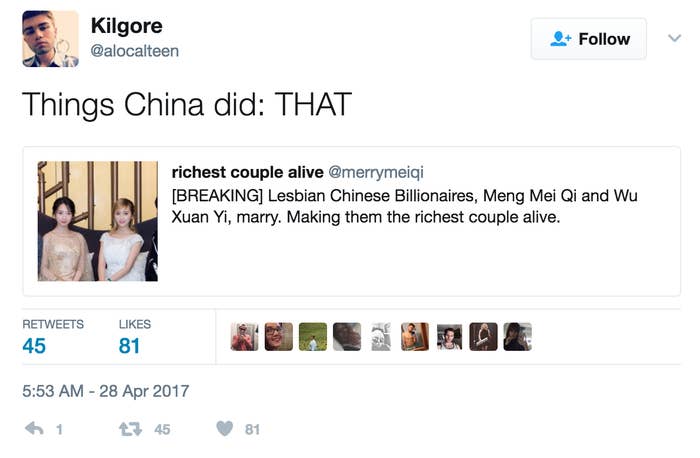Open the @alocalteen handle link
Image resolution: width=700 pixels, height=458 pixels.
[x=134, y=51]
